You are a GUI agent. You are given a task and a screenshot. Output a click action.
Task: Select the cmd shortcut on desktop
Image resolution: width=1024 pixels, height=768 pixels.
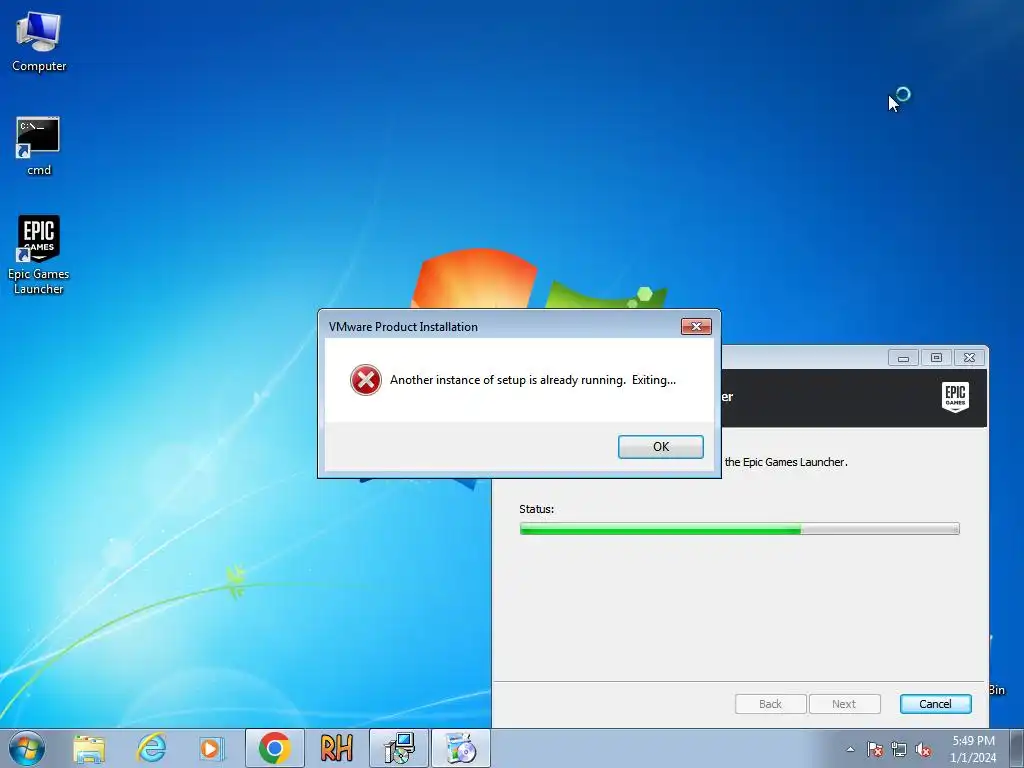pyautogui.click(x=39, y=146)
